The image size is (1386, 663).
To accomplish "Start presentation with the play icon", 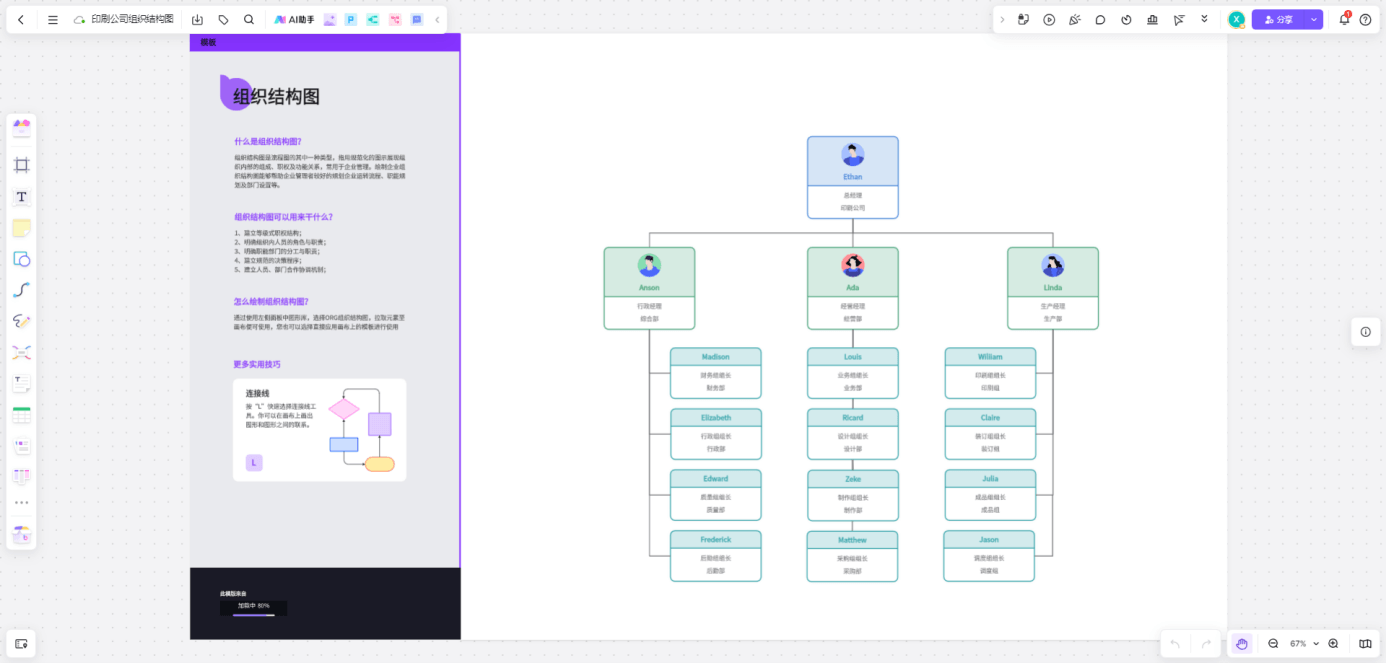I will pyautogui.click(x=1049, y=19).
